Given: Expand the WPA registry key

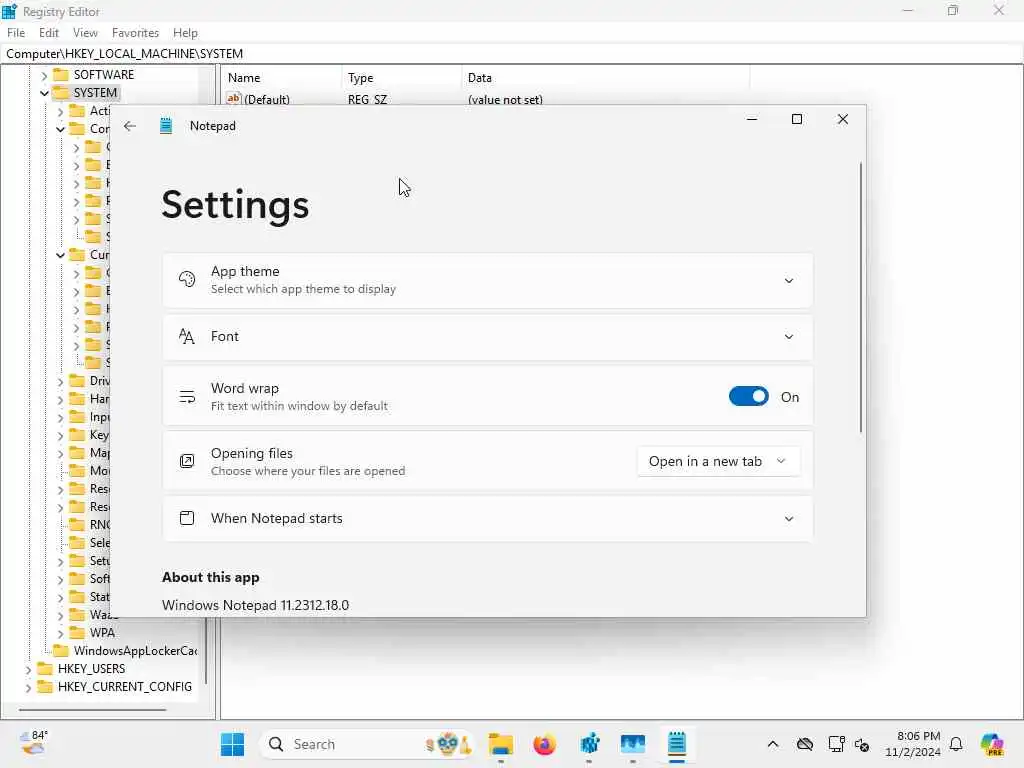Looking at the screenshot, I should pos(60,633).
